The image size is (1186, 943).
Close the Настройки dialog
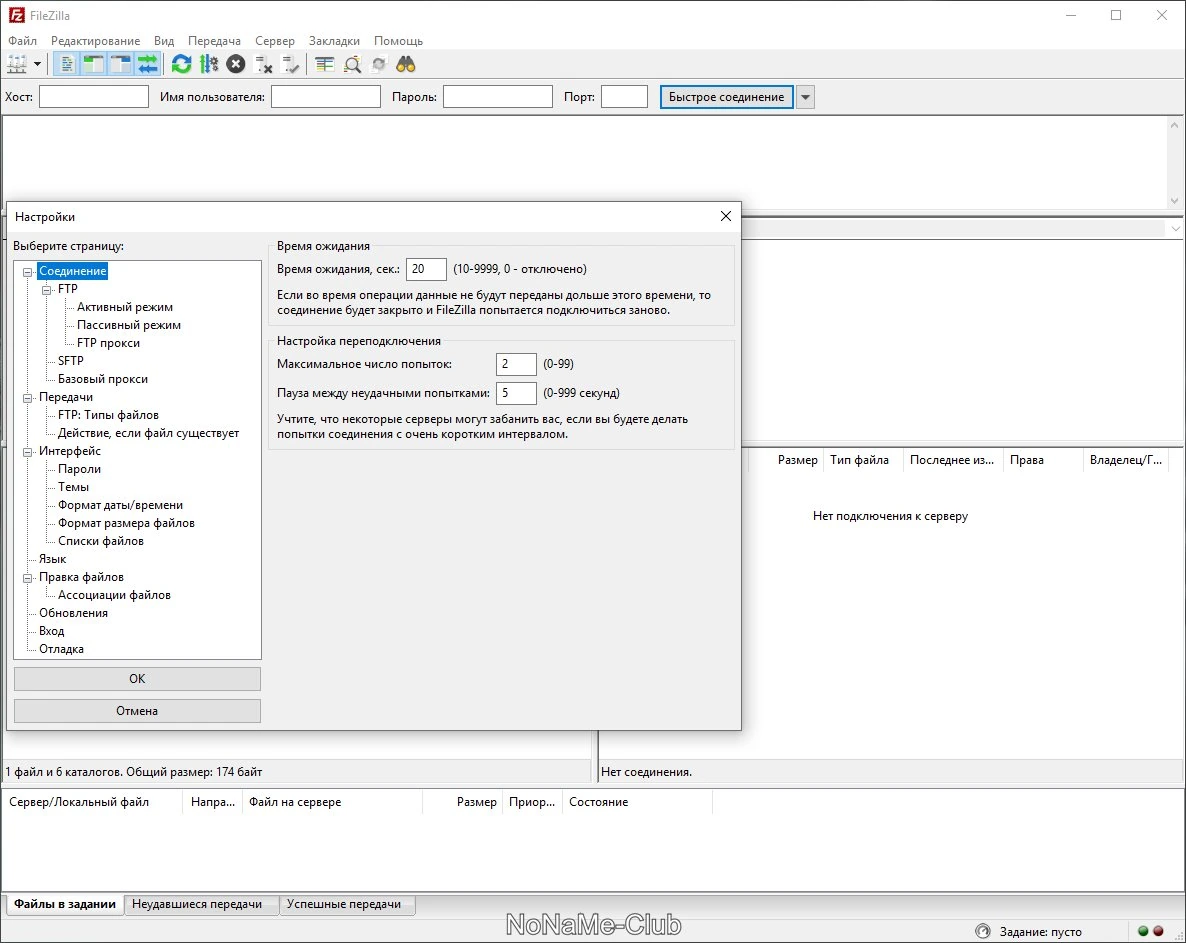(726, 216)
